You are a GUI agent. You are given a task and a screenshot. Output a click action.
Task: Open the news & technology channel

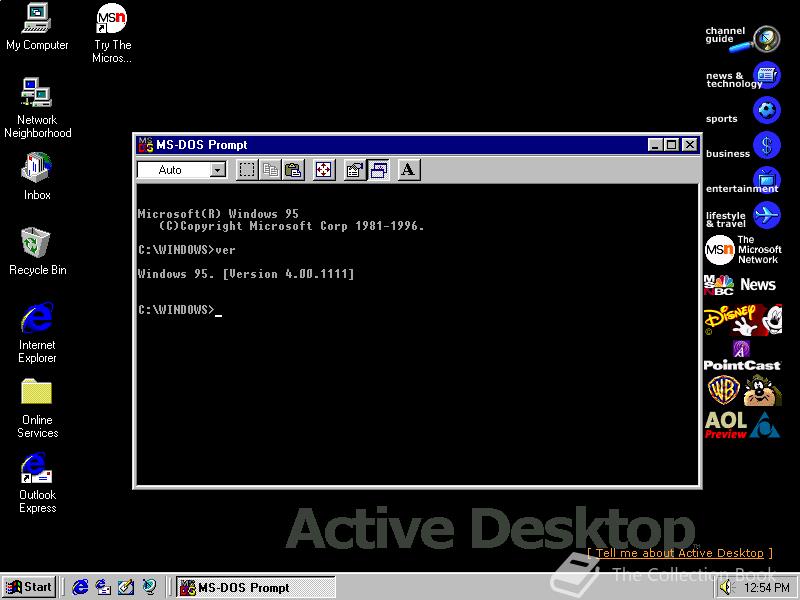point(742,77)
